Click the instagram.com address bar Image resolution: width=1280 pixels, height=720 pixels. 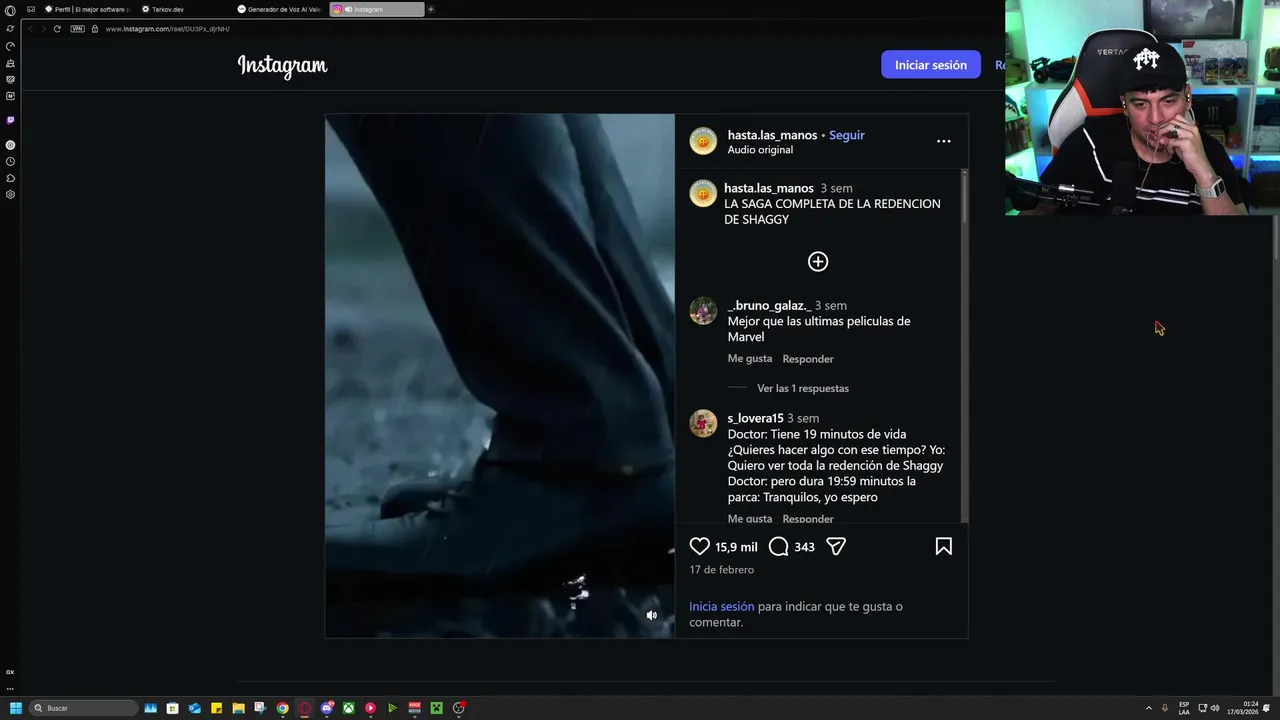167,29
